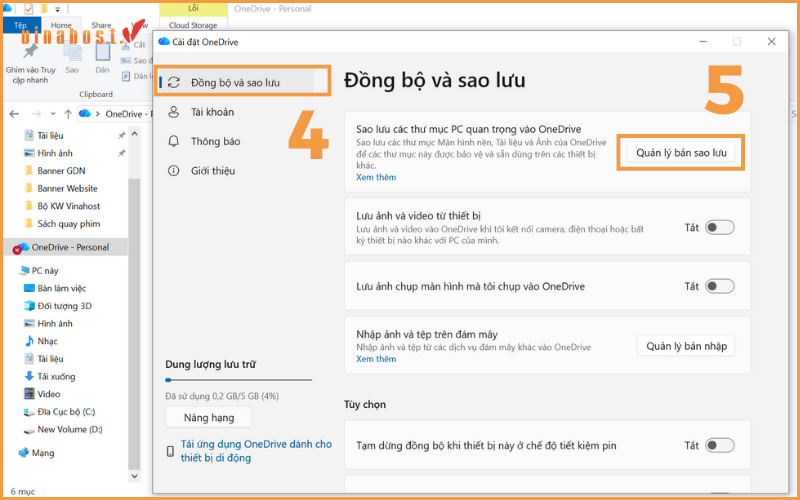Image resolution: width=800 pixels, height=500 pixels.
Task: Click the info icon beside Giới thiệu
Action: point(173,170)
